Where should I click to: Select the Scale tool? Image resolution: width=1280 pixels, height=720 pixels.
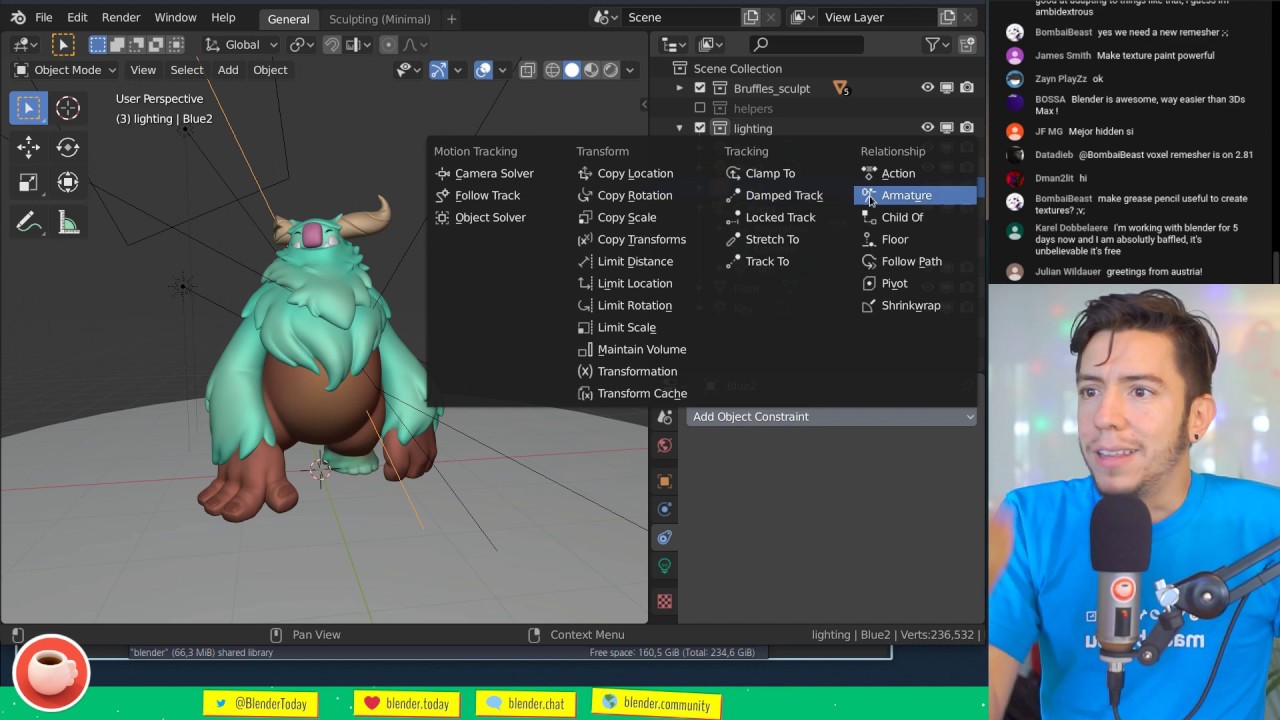[x=28, y=182]
